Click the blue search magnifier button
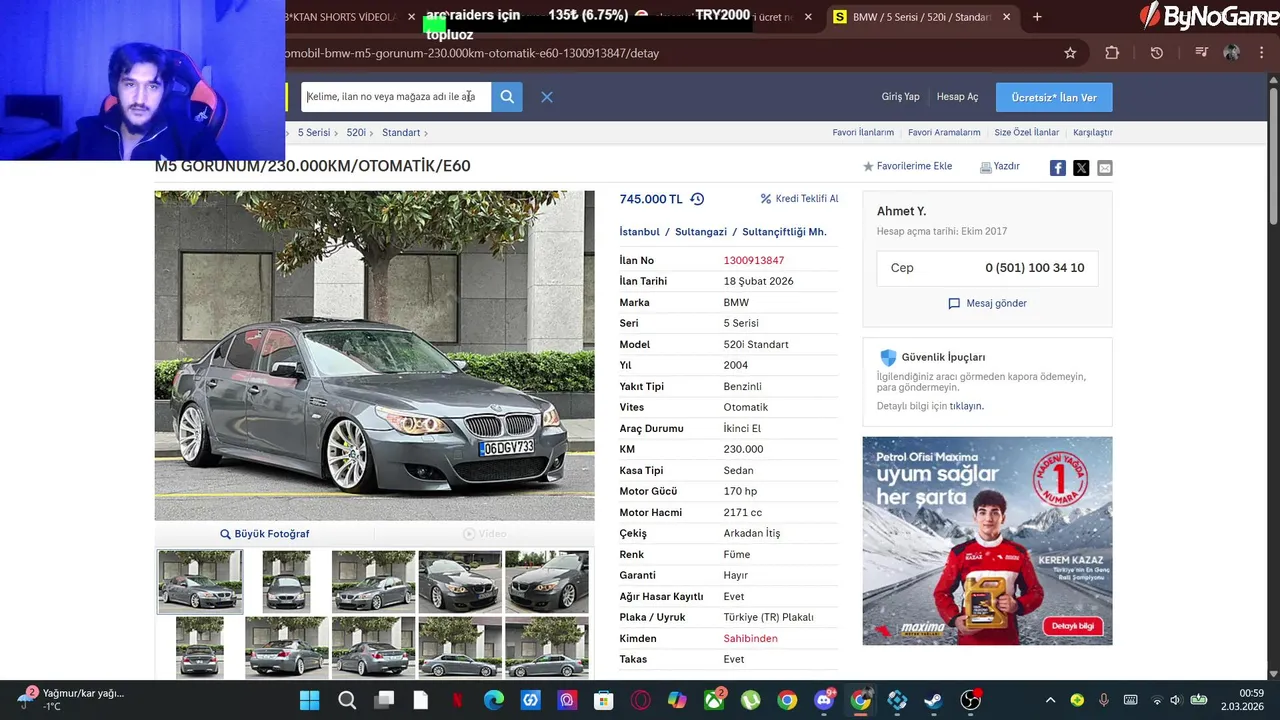Image resolution: width=1280 pixels, height=720 pixels. coord(507,97)
